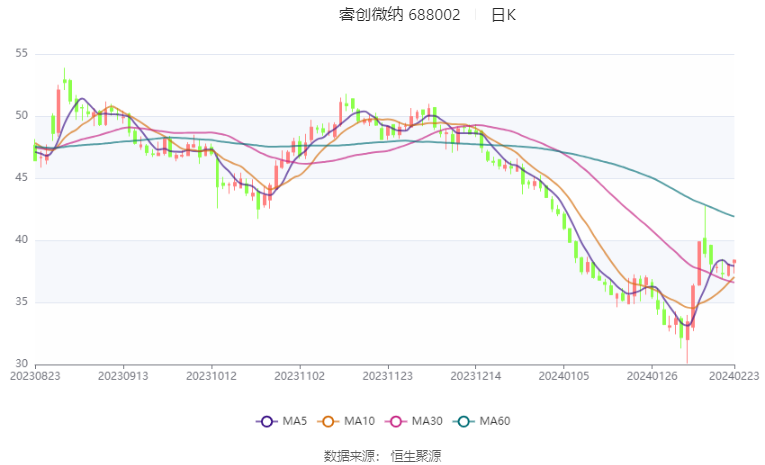Toggle the MA10 legend line
The height and width of the screenshot is (465, 765).
[346, 421]
